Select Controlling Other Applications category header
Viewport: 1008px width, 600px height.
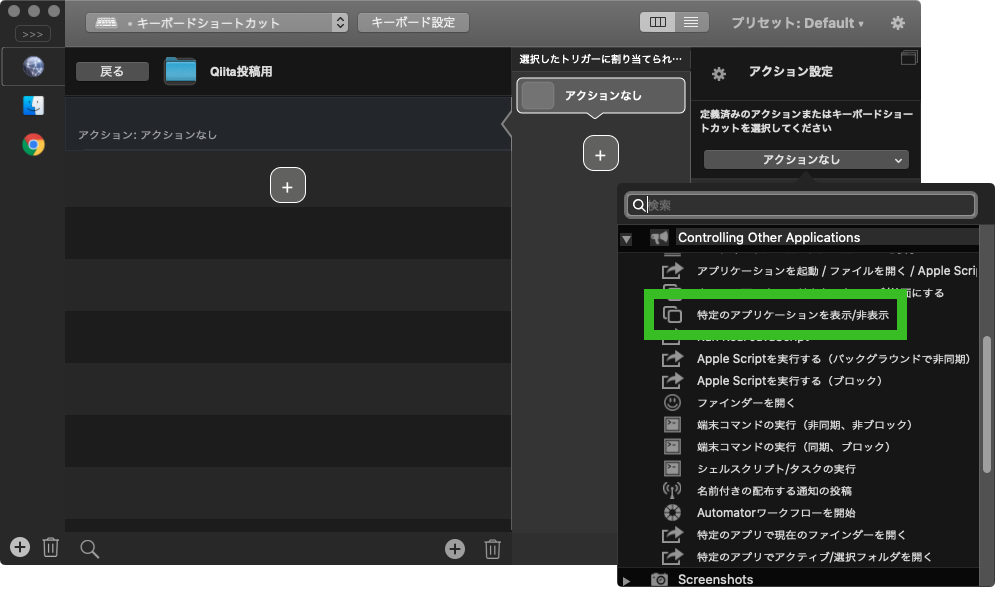770,238
